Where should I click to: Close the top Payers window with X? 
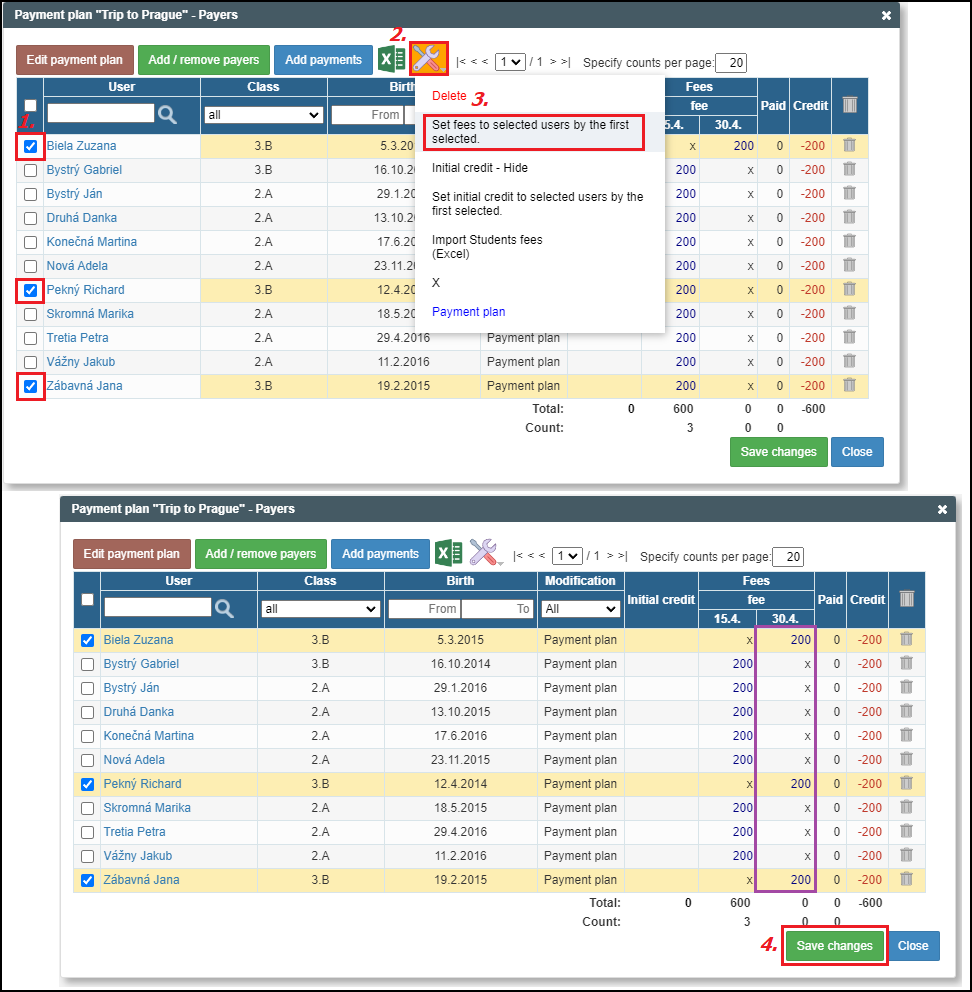tap(886, 15)
